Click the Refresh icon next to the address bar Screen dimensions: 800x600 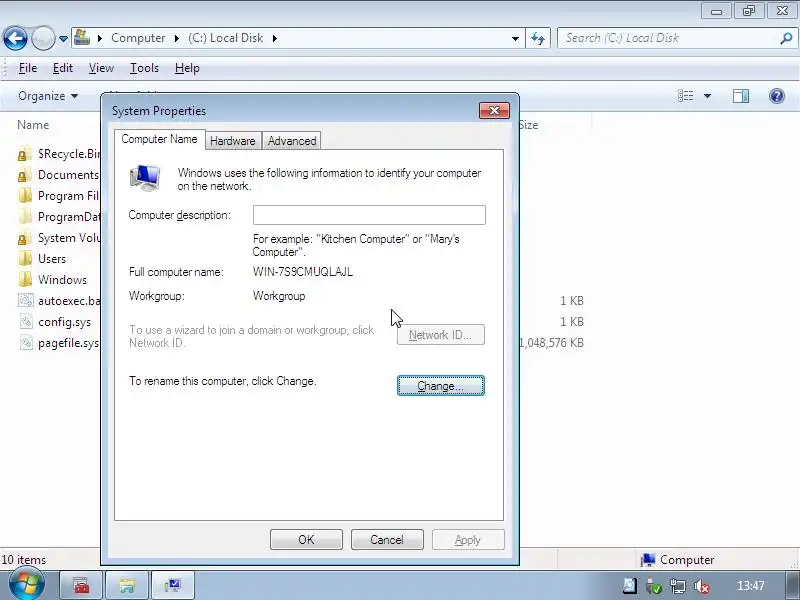pos(538,38)
